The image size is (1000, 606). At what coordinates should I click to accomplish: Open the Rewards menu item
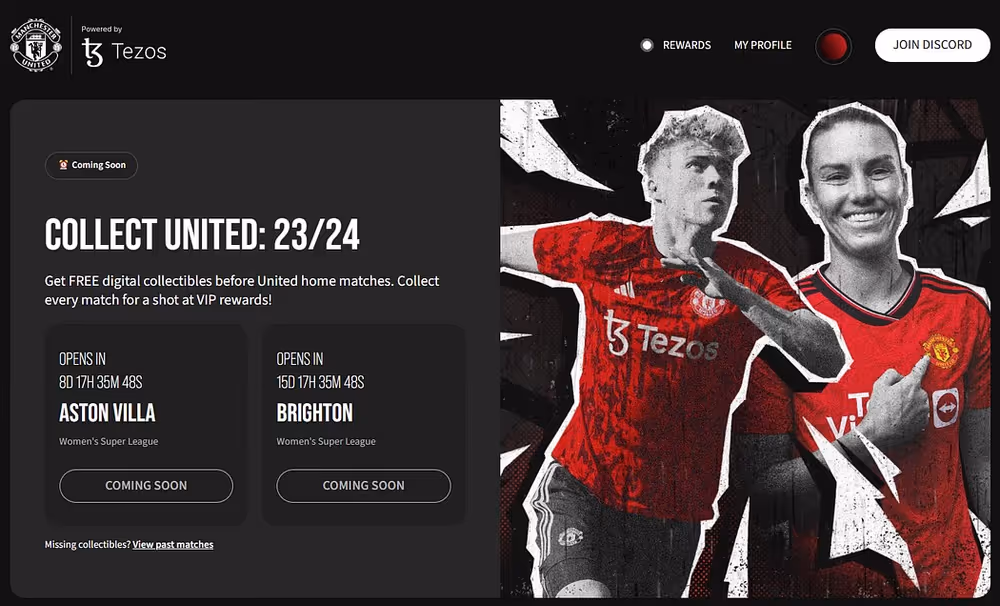[687, 45]
